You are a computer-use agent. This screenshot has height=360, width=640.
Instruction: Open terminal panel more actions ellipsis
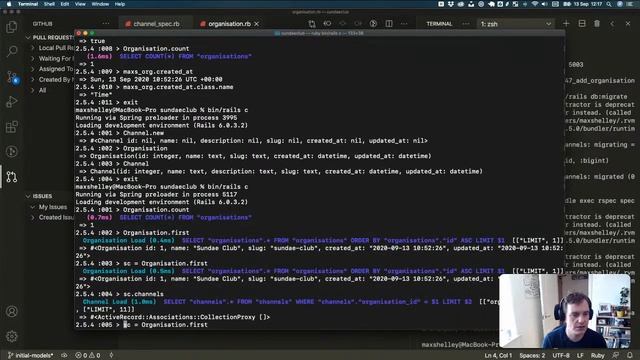click(466, 24)
